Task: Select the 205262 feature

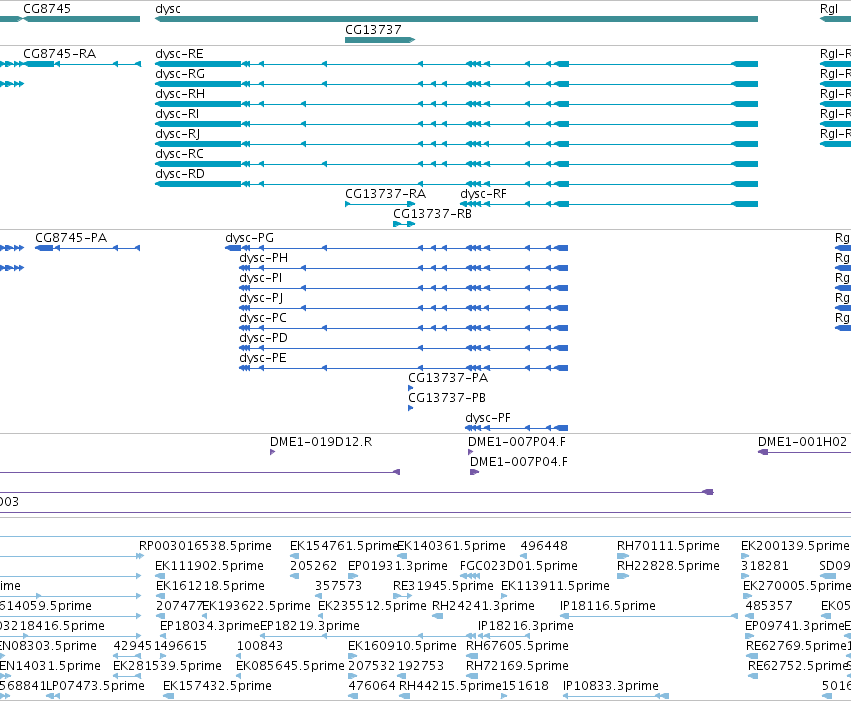Action: [x=295, y=576]
